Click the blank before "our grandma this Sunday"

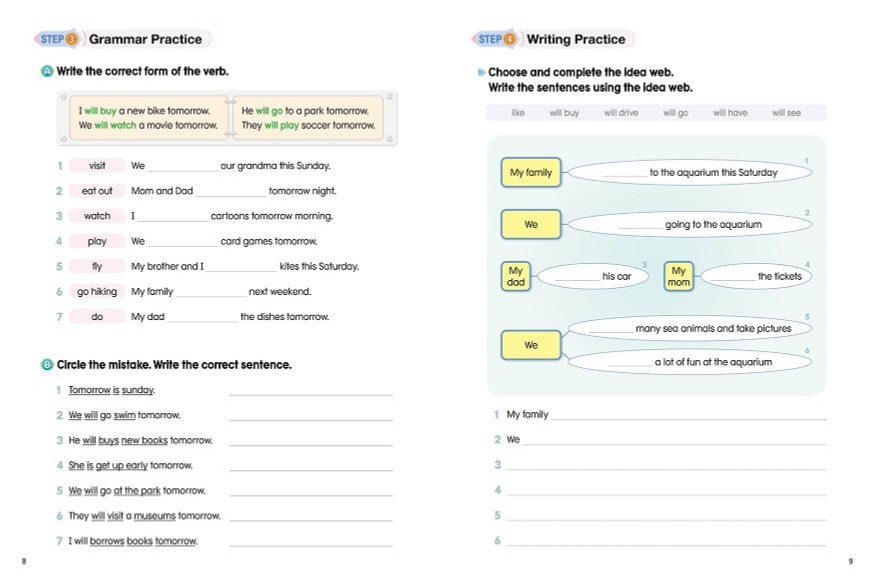click(182, 167)
